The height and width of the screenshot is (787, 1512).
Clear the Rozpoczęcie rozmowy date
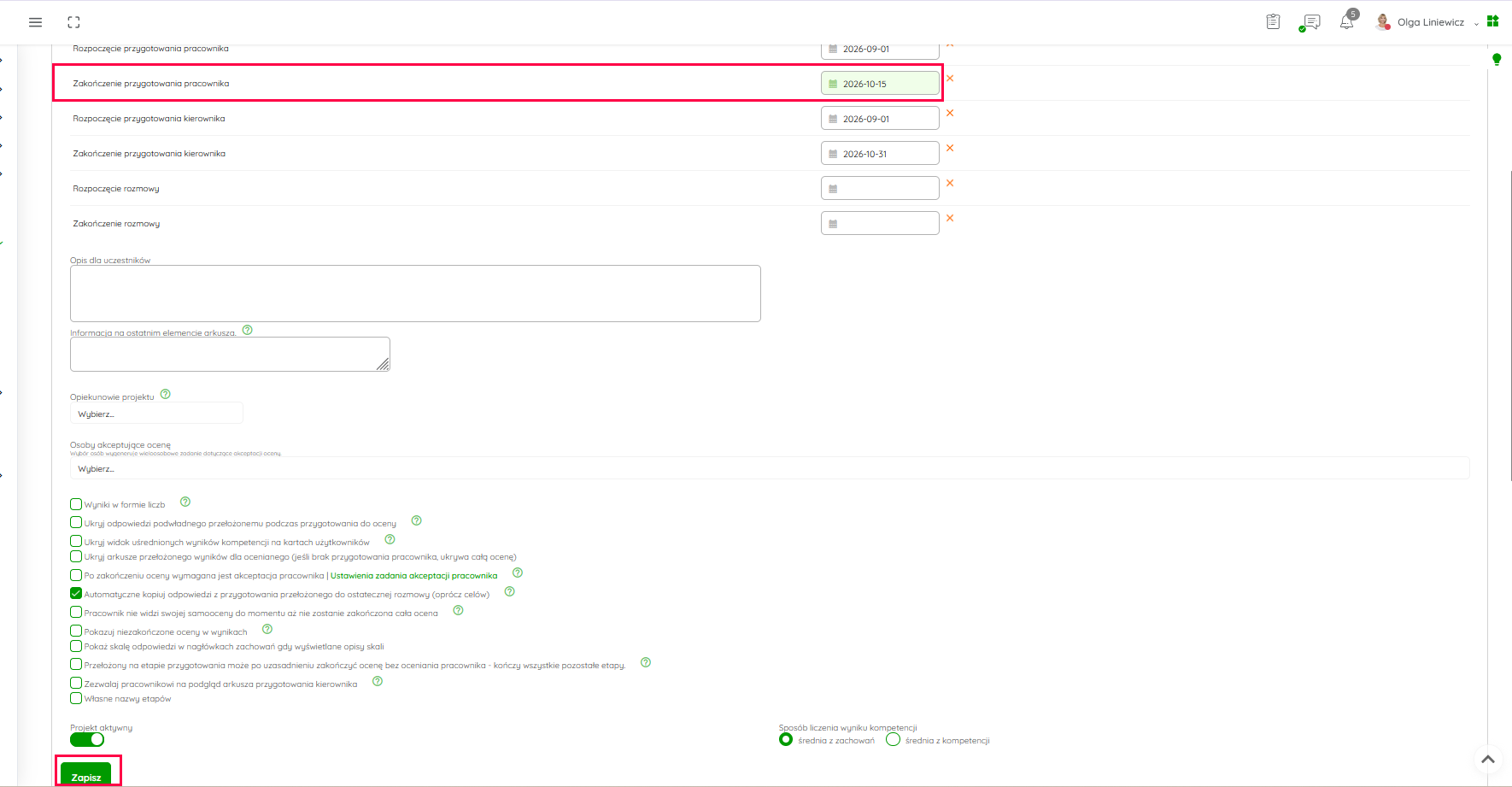[950, 184]
